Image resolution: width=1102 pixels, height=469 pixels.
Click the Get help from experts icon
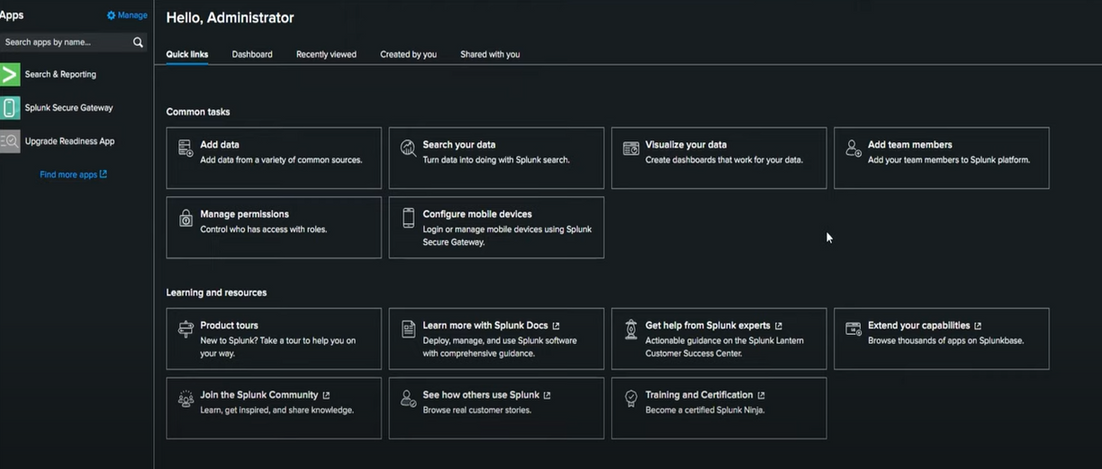631,329
